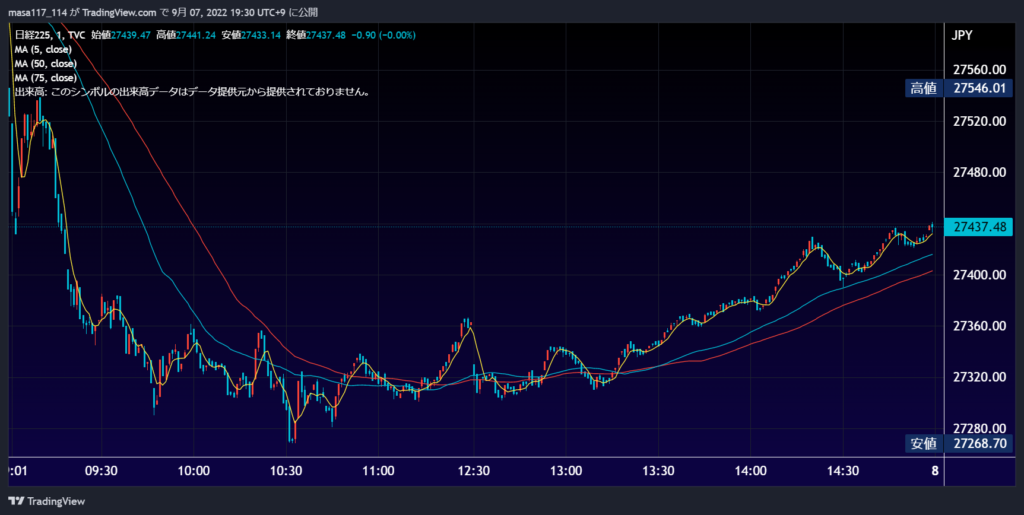Click the MA (75, close) indicator label
Screen dimensions: 1024x515
(x=46, y=78)
